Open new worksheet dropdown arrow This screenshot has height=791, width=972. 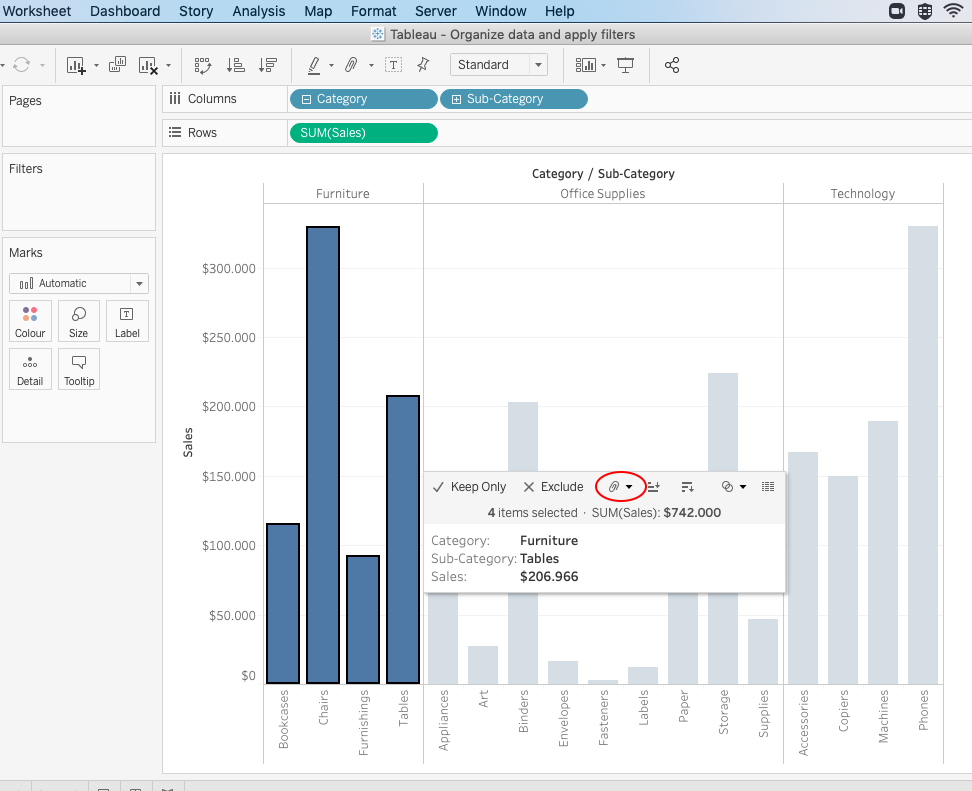pos(96,65)
